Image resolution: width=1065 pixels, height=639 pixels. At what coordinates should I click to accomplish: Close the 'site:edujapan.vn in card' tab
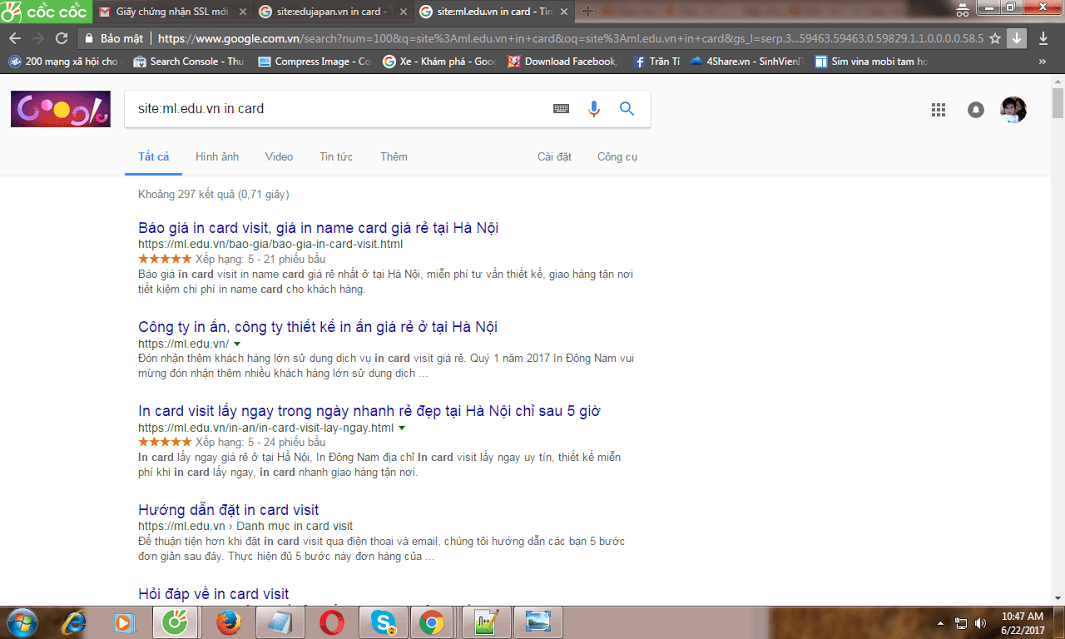403,12
